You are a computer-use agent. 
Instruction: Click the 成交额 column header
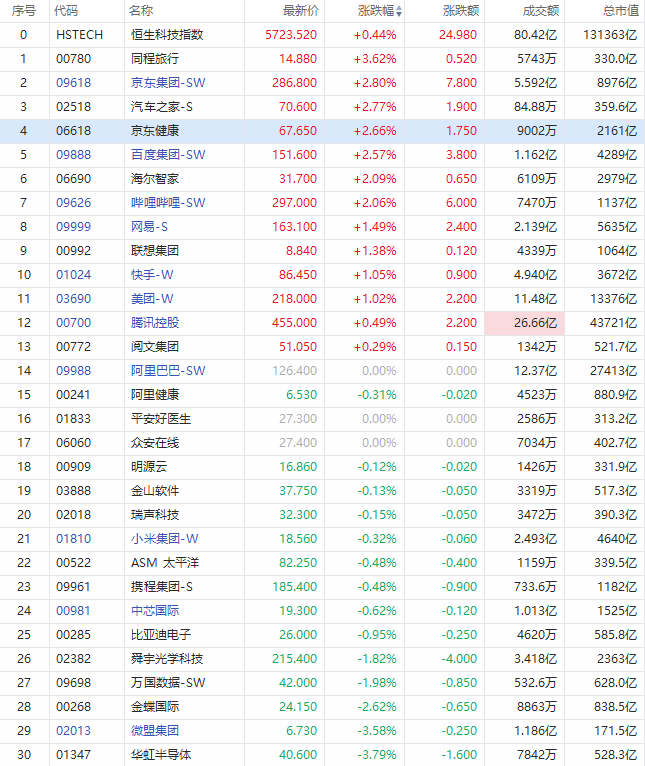click(x=540, y=11)
